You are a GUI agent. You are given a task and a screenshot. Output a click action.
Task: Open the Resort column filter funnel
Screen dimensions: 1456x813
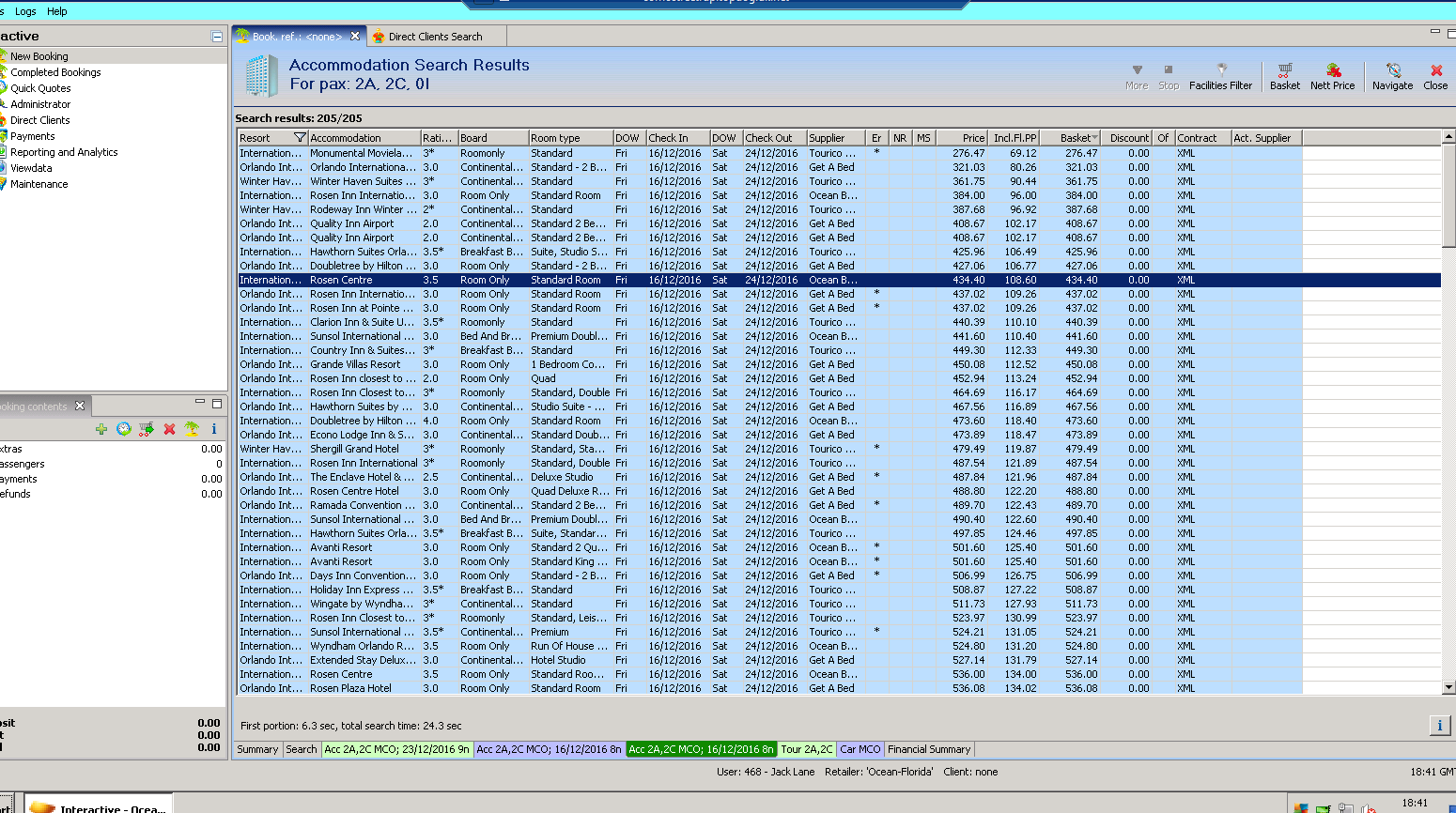coord(300,138)
